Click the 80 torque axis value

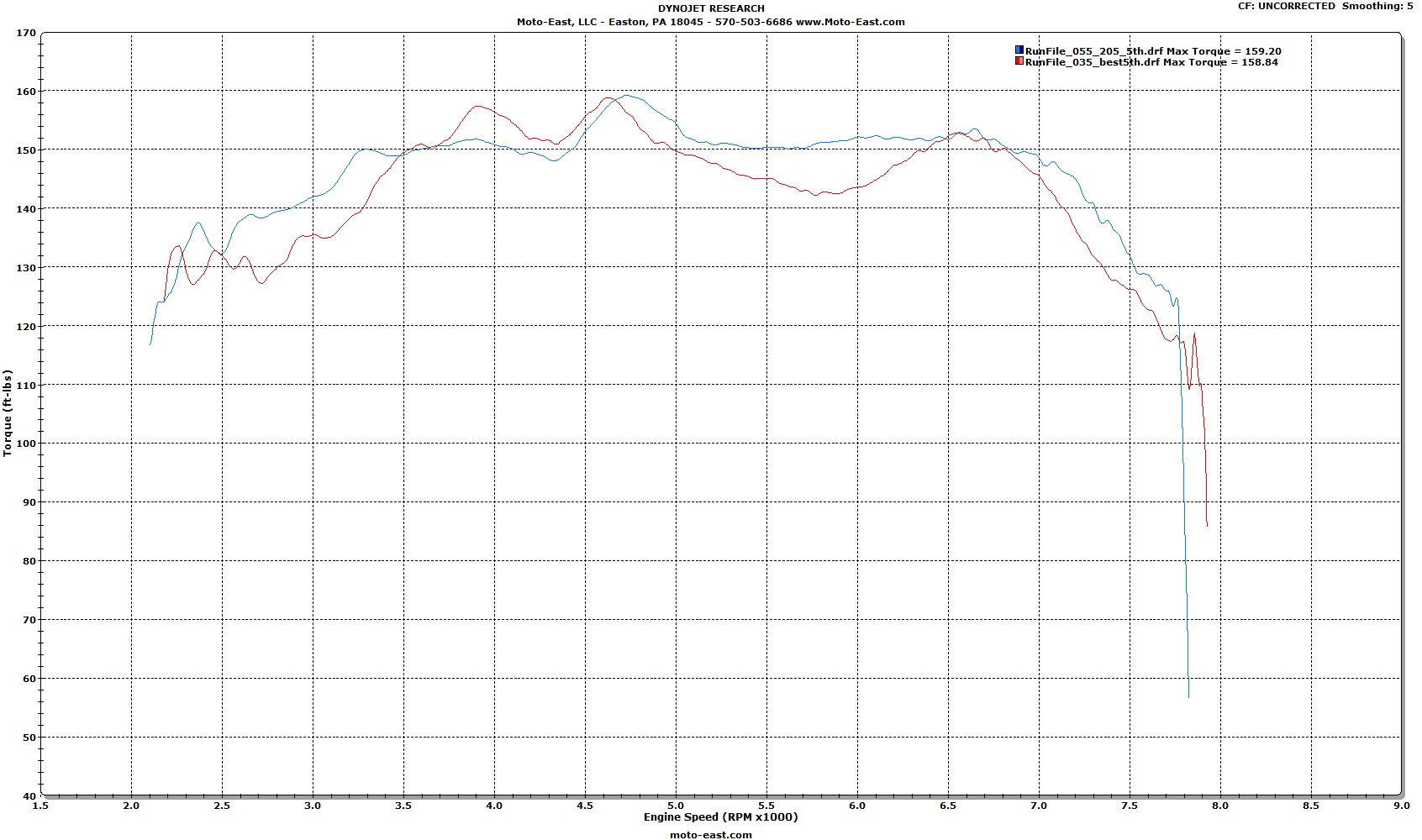pyautogui.click(x=29, y=562)
